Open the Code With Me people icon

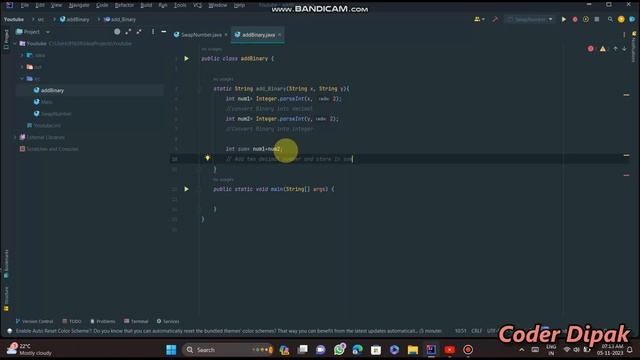479,19
